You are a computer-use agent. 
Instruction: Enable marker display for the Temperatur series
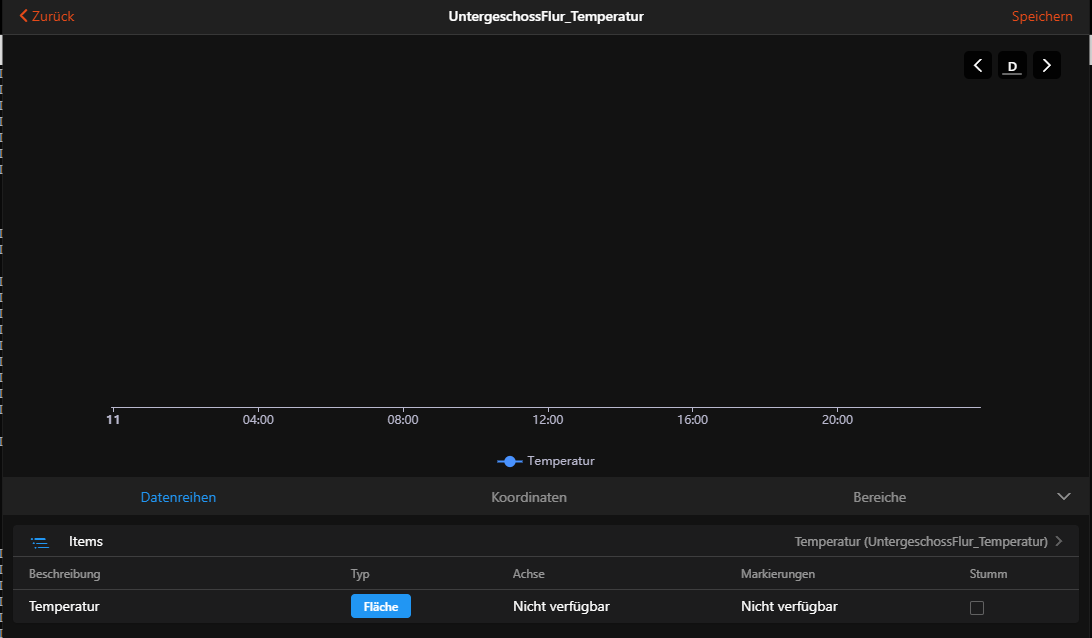tap(789, 606)
